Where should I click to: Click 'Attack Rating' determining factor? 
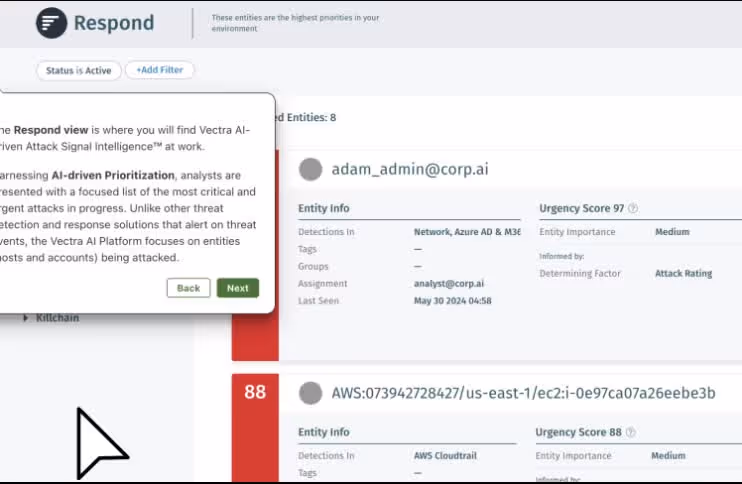click(x=683, y=273)
